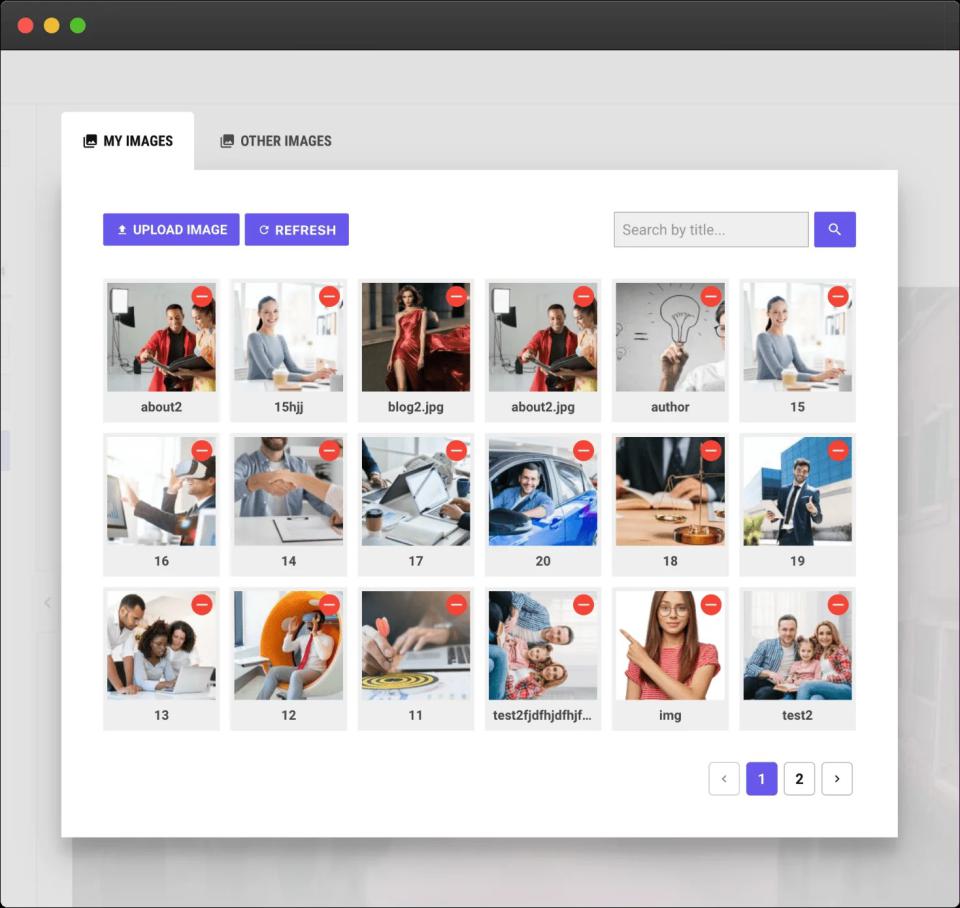960x908 pixels.
Task: Delete the author image via red minus
Action: pyautogui.click(x=711, y=296)
